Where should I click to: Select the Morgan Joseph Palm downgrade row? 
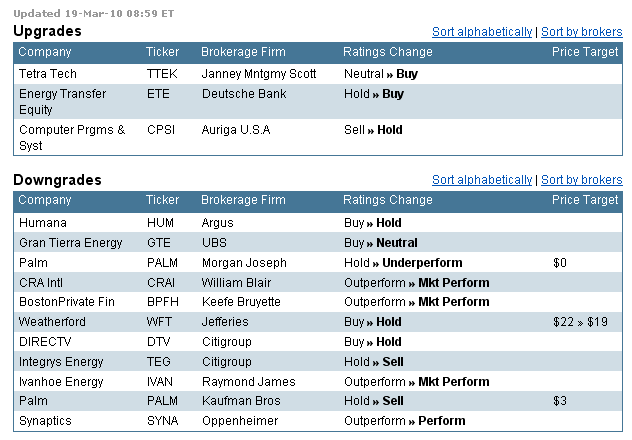coord(318,263)
